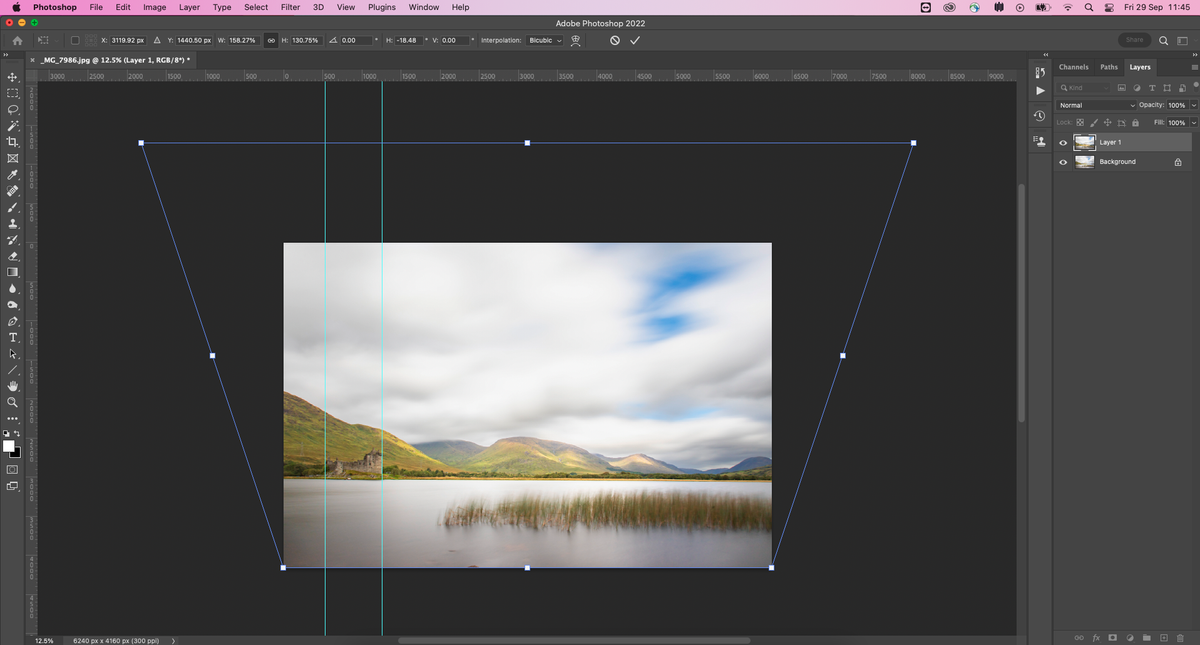Hide the Background layer eye icon
The height and width of the screenshot is (645, 1200).
point(1063,162)
